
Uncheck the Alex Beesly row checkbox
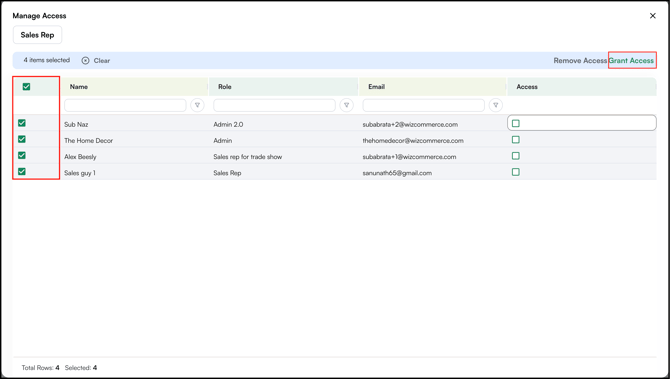coord(22,156)
